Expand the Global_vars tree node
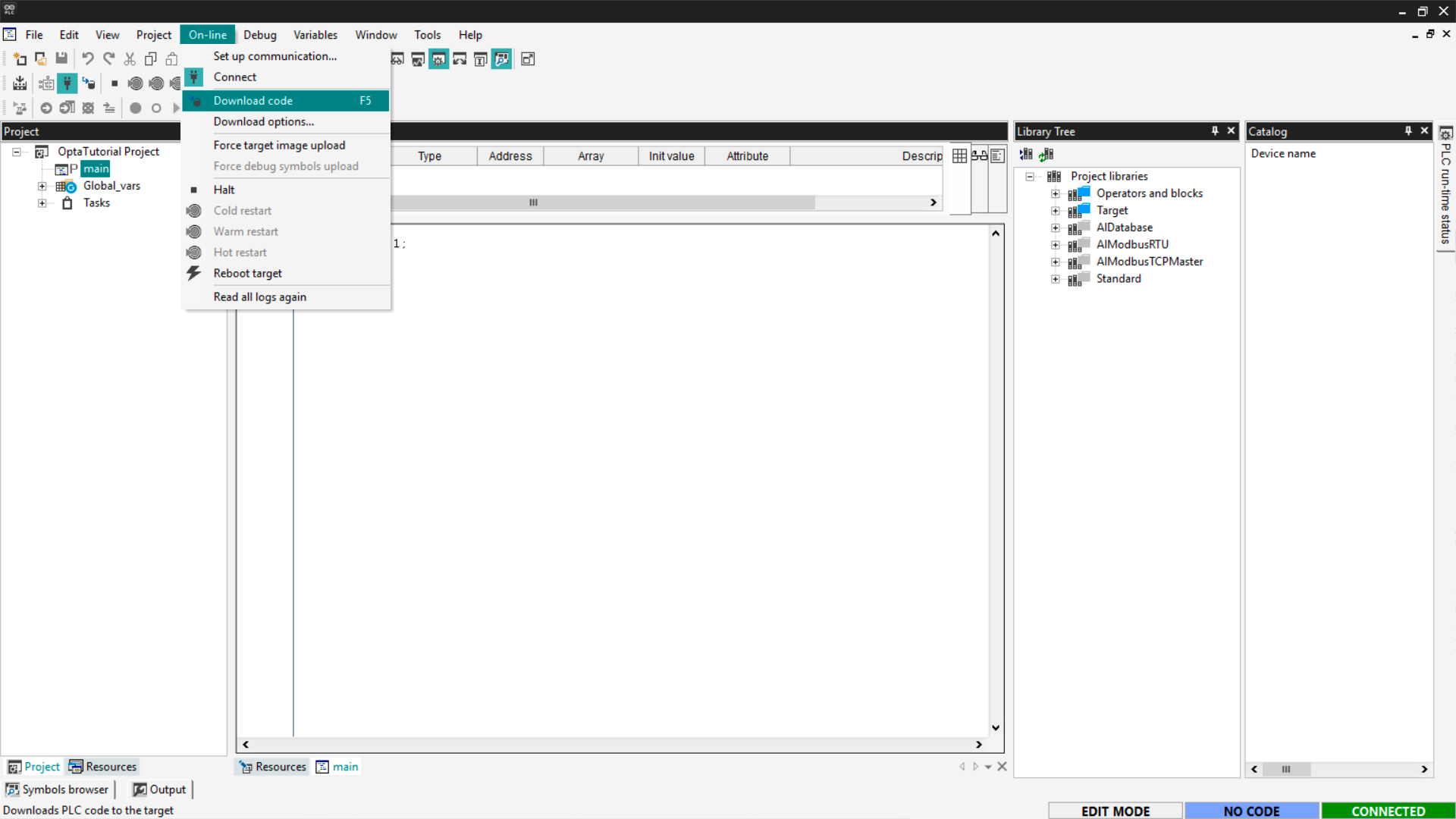Screen dimensions: 1456x819 click(x=42, y=186)
